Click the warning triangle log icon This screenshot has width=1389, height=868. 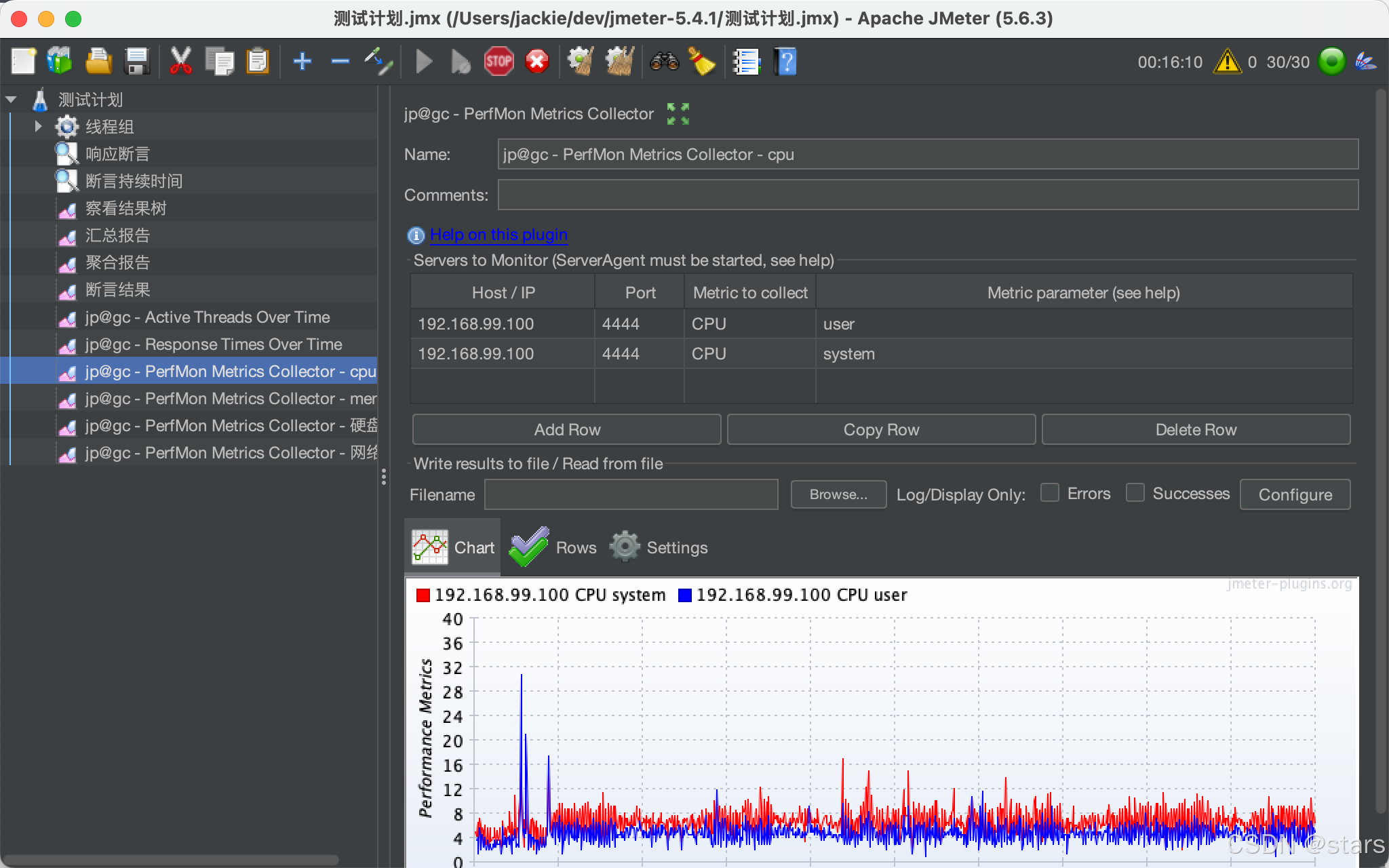(1228, 62)
